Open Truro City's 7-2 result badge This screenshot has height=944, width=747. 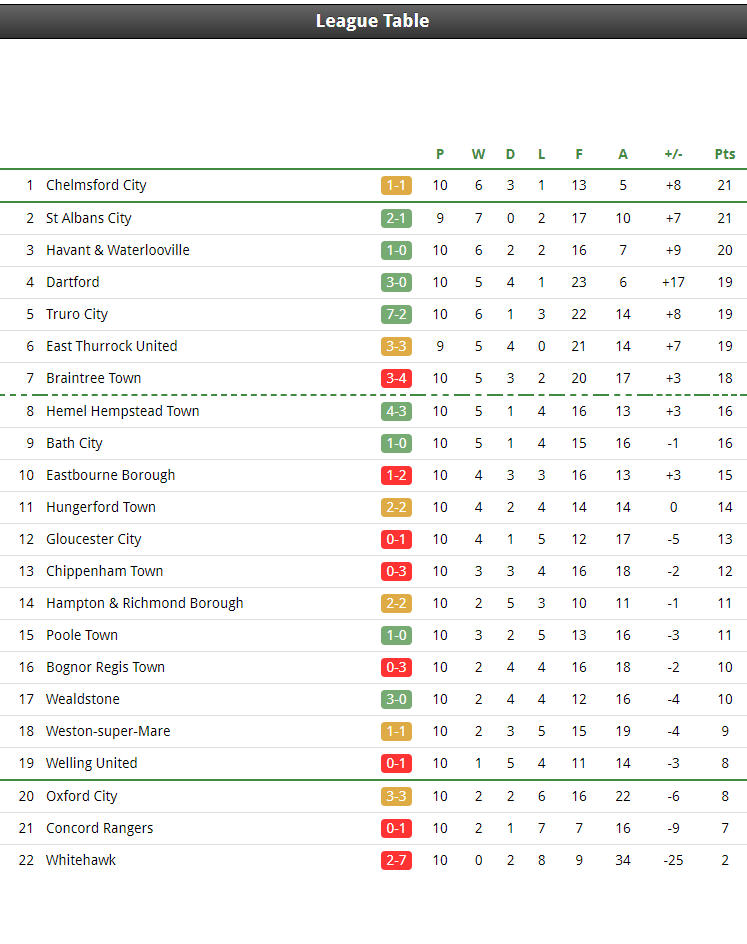coord(396,314)
